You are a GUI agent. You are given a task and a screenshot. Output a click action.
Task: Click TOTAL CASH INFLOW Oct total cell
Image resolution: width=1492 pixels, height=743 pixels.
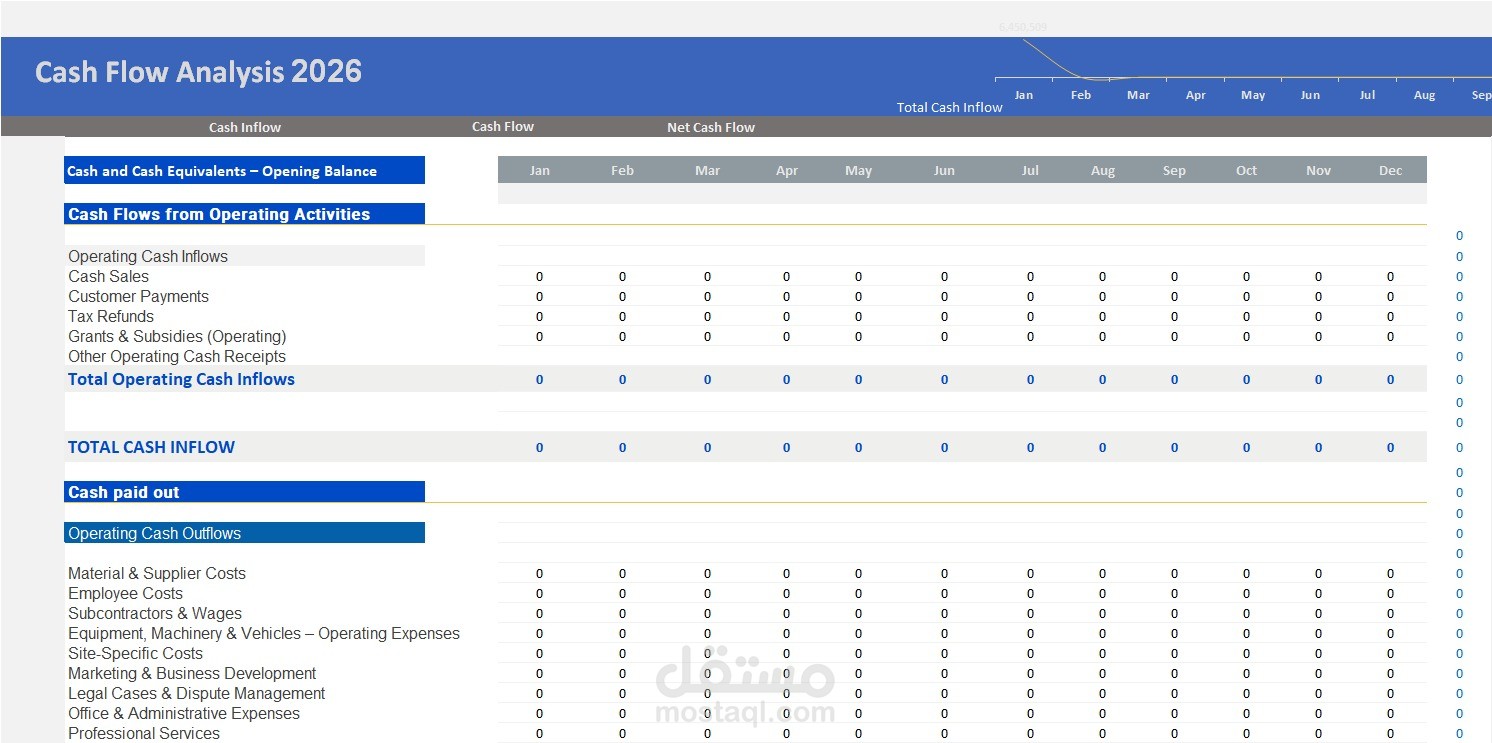click(1246, 447)
